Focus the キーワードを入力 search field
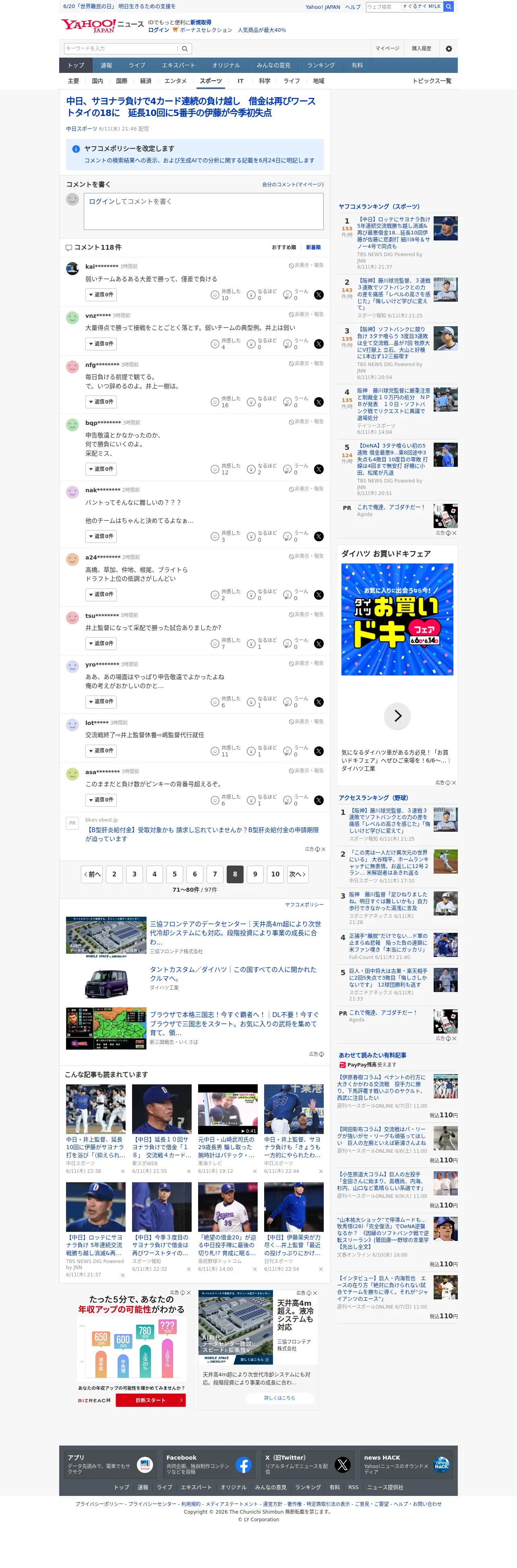517x1568 pixels. 121,49
